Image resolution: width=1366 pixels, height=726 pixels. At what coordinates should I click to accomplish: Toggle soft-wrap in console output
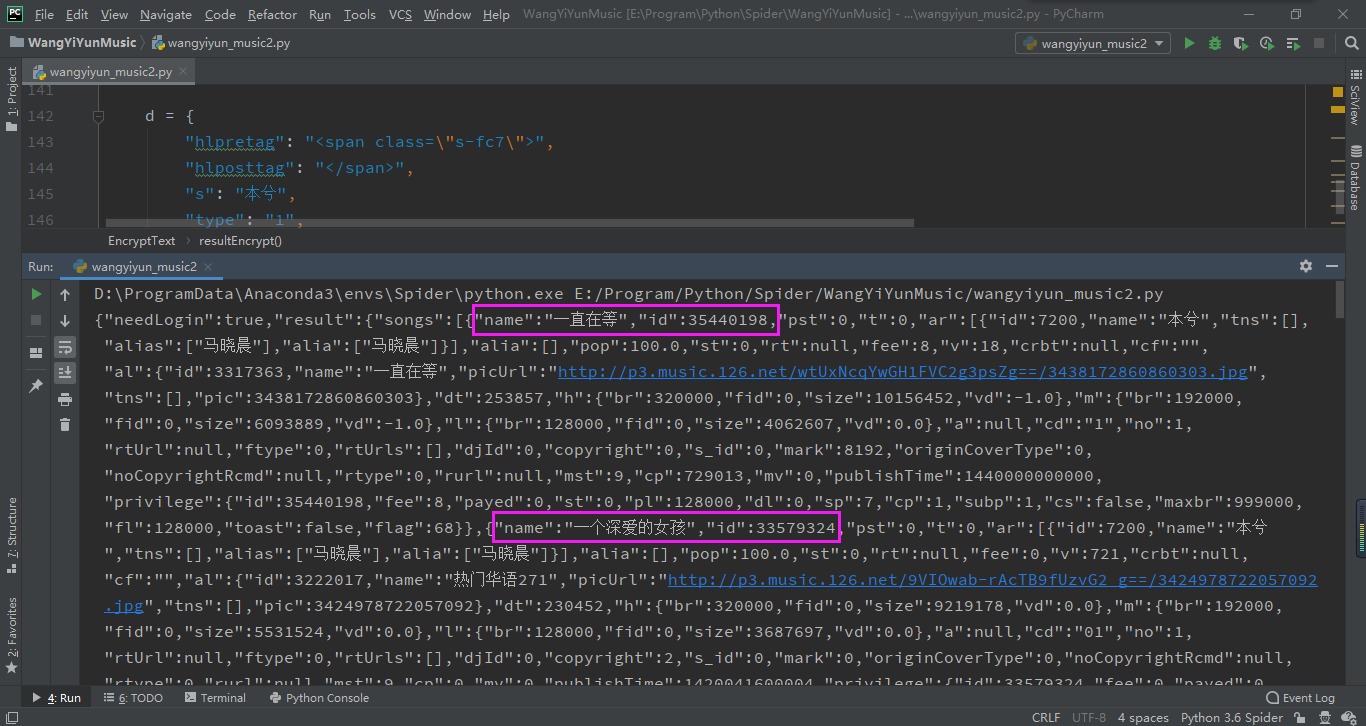(65, 346)
